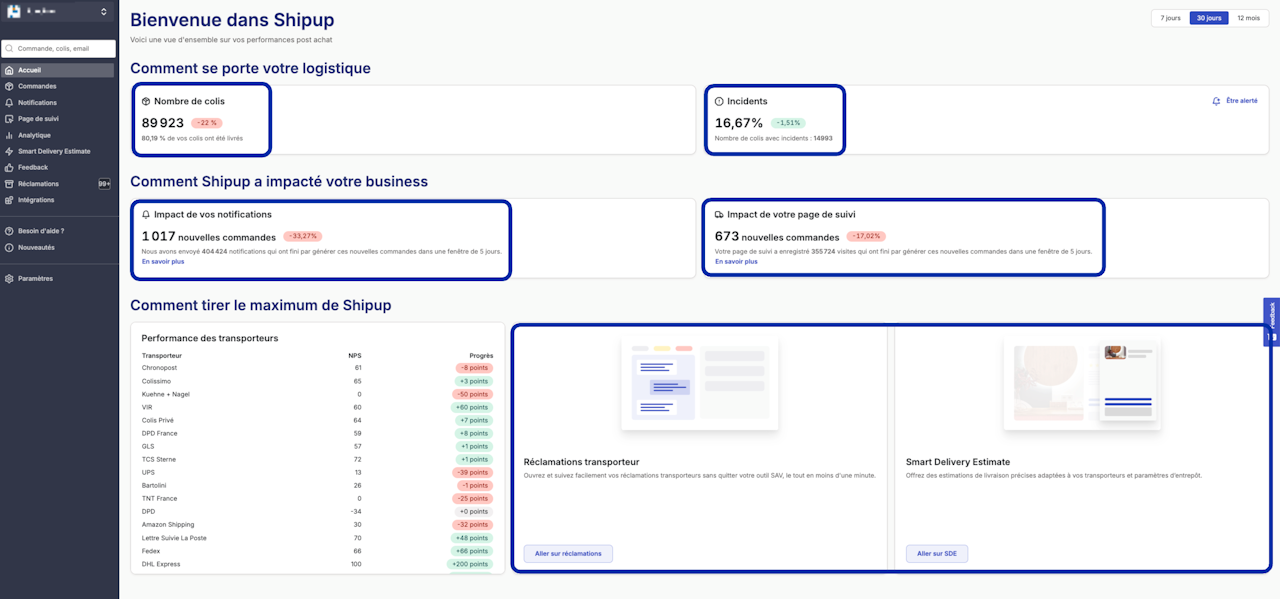
Task: Click the Réclamations archive icon in sidebar
Action: [x=9, y=184]
